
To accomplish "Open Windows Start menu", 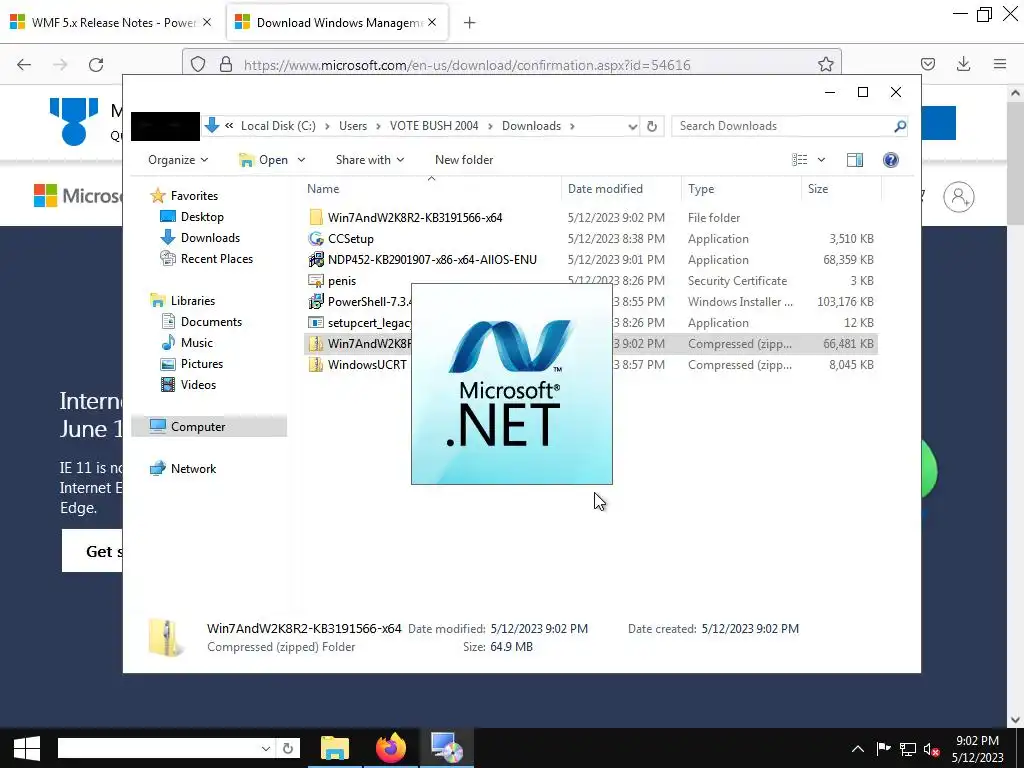I will tap(27, 748).
